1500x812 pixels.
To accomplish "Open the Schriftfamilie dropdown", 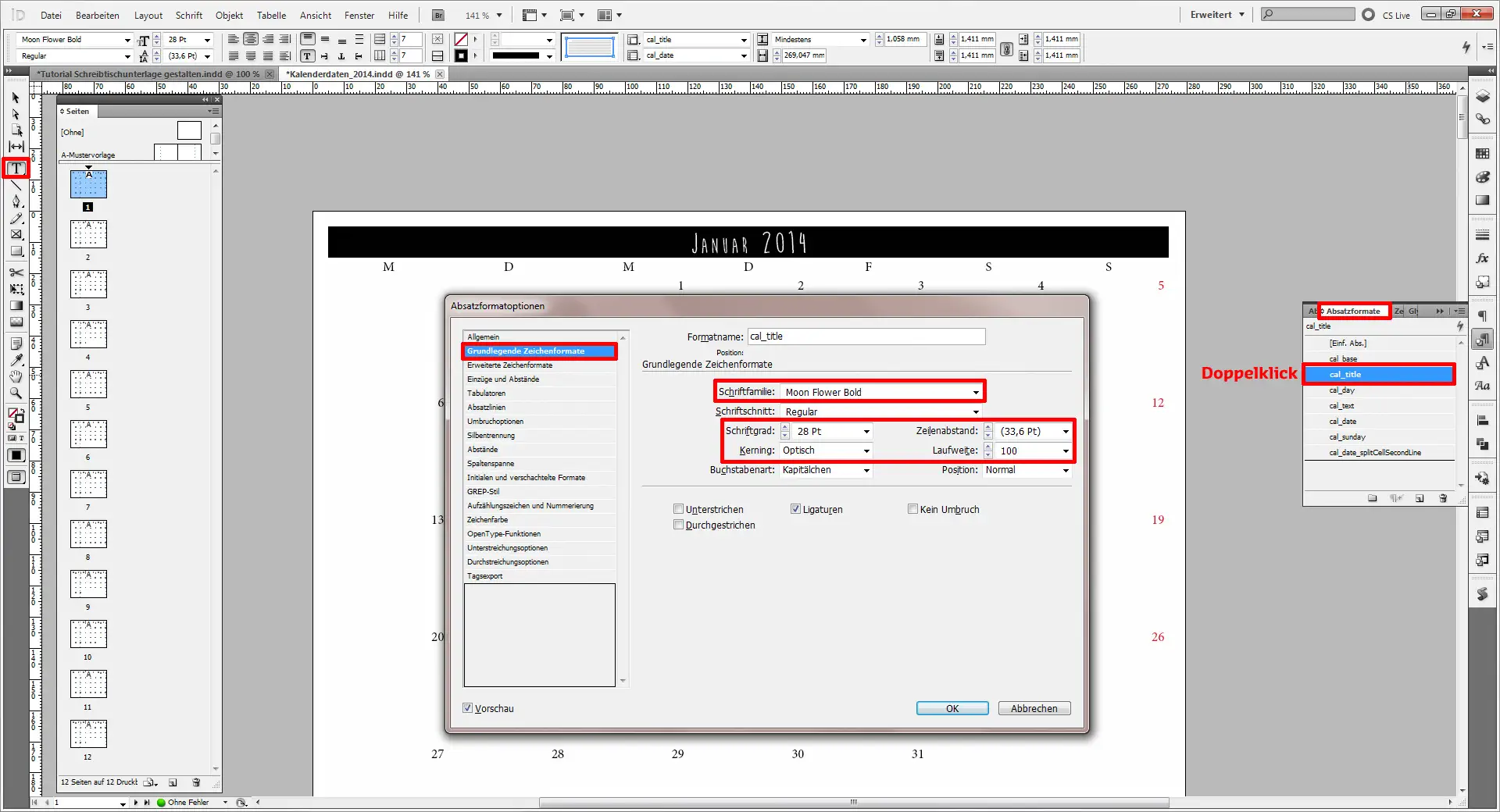I will coord(975,391).
